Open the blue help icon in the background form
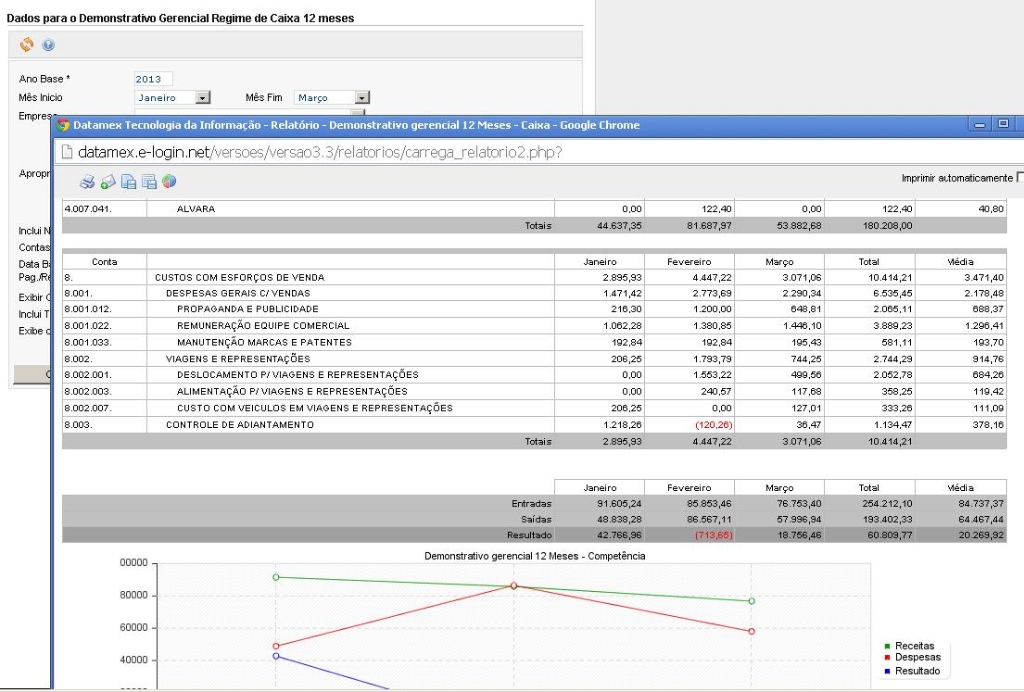 48,45
